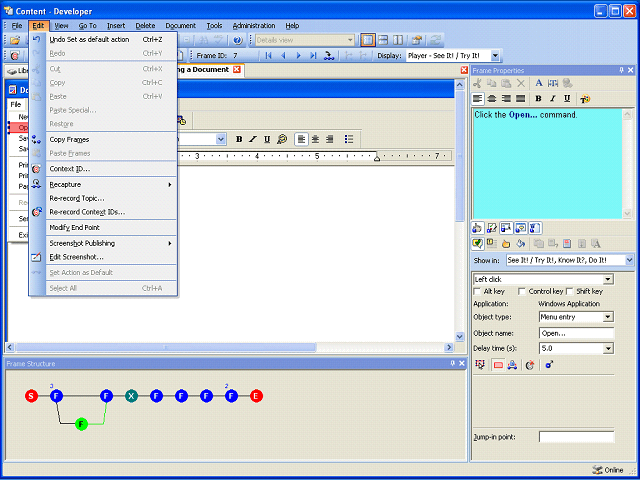Click the colorful template text icon
Image resolution: width=640 pixels, height=480 pixels.
(x=585, y=98)
